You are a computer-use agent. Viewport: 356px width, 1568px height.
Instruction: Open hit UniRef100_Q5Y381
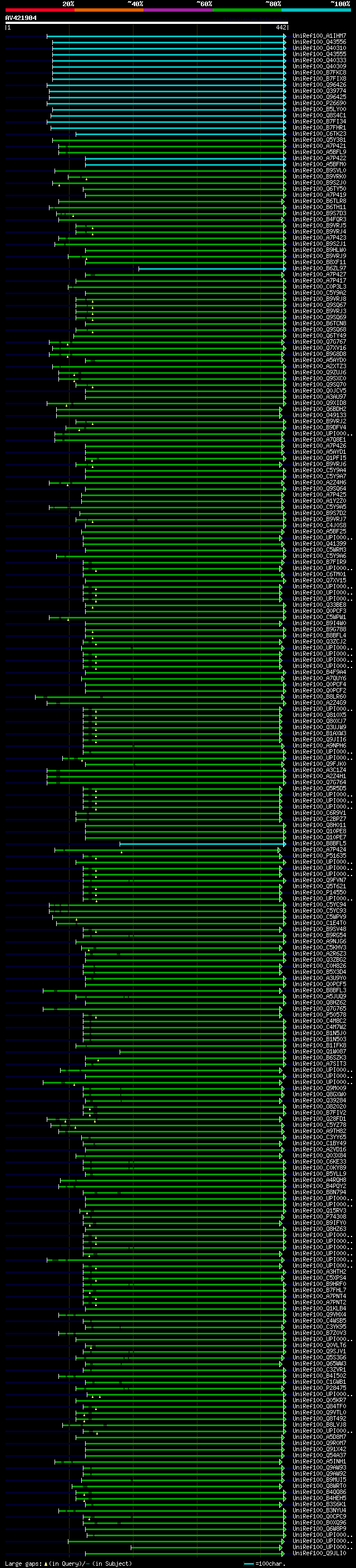click(x=319, y=140)
